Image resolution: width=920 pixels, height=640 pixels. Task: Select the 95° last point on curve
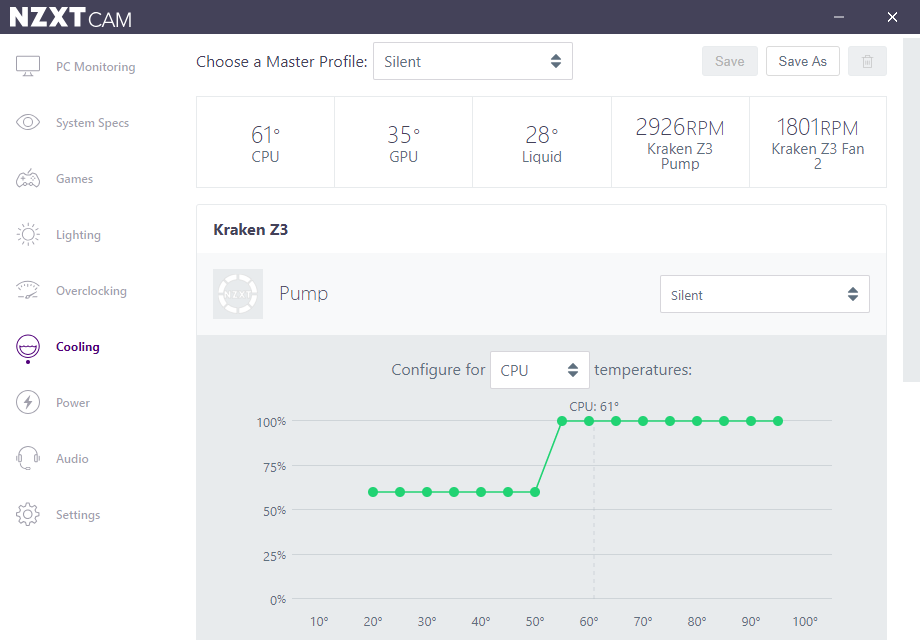[x=778, y=421]
